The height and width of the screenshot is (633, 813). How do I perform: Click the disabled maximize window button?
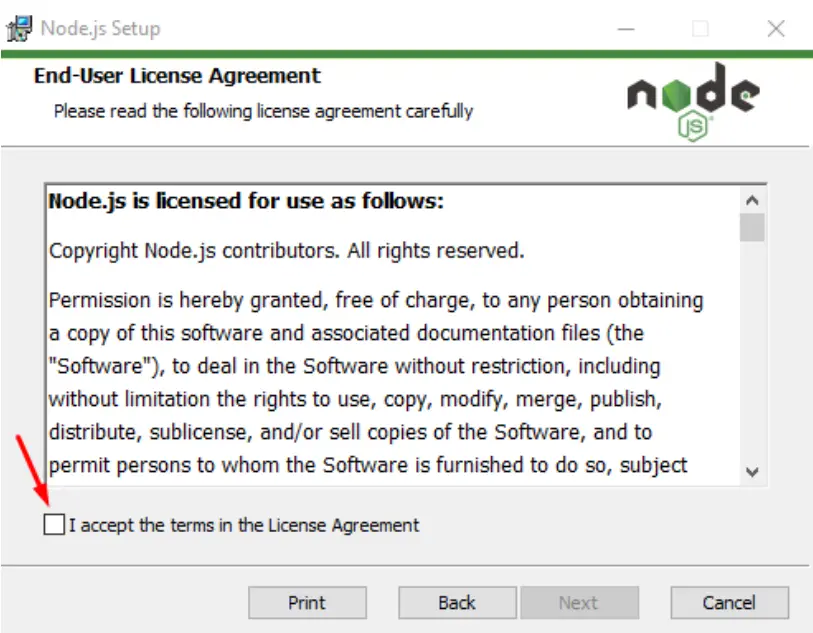click(700, 29)
